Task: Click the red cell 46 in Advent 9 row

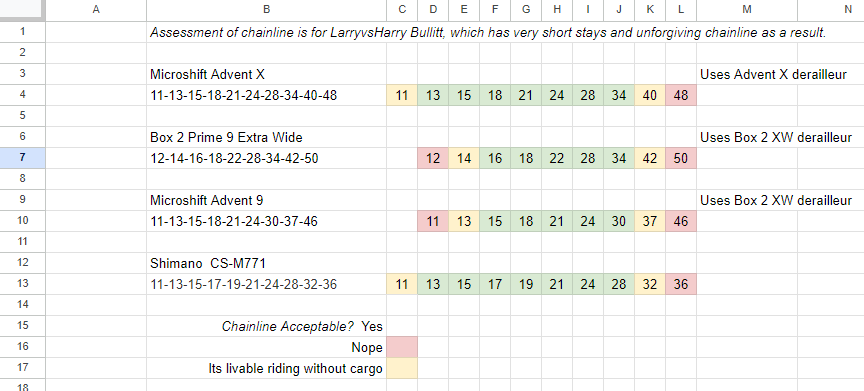Action: click(681, 221)
